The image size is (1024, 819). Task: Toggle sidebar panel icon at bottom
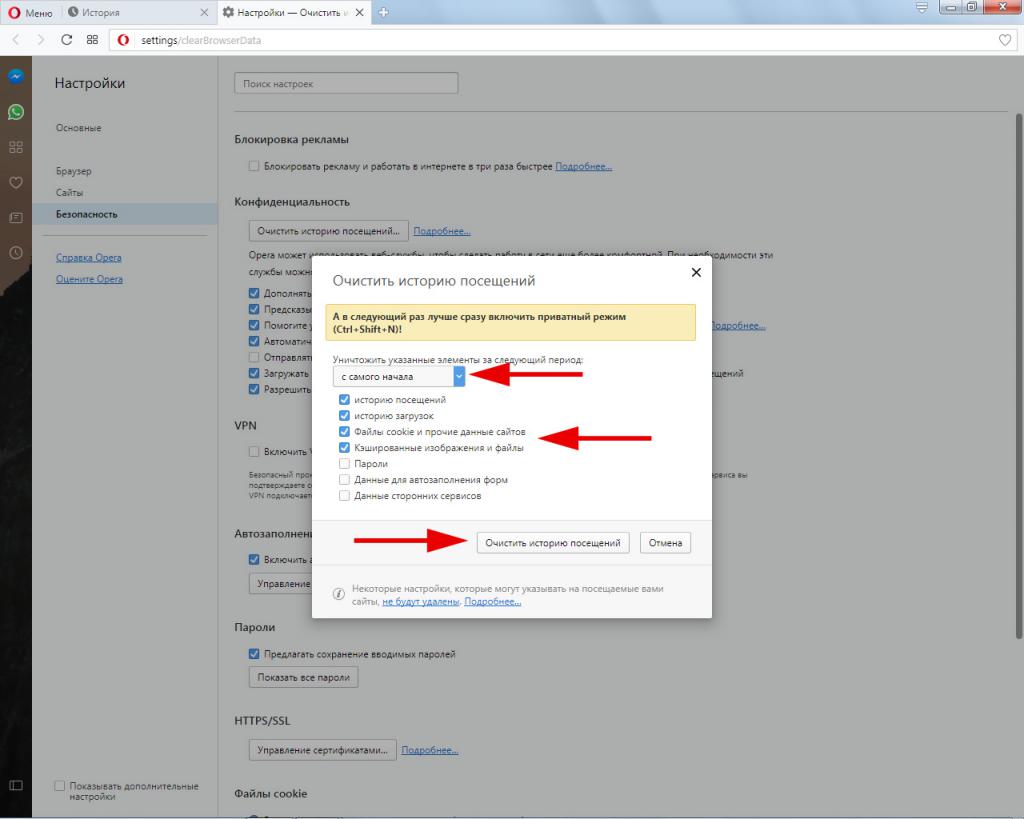(16, 785)
